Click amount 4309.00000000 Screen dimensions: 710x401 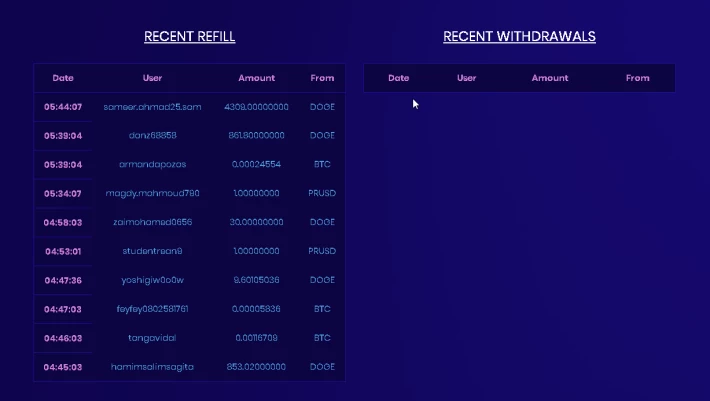pyautogui.click(x=256, y=107)
